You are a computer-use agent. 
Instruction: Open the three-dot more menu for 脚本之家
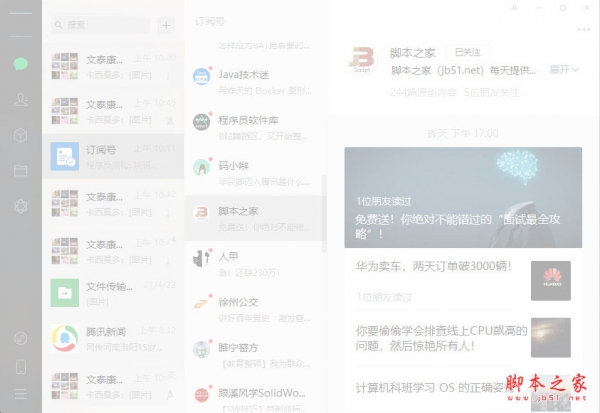pyautogui.click(x=584, y=29)
